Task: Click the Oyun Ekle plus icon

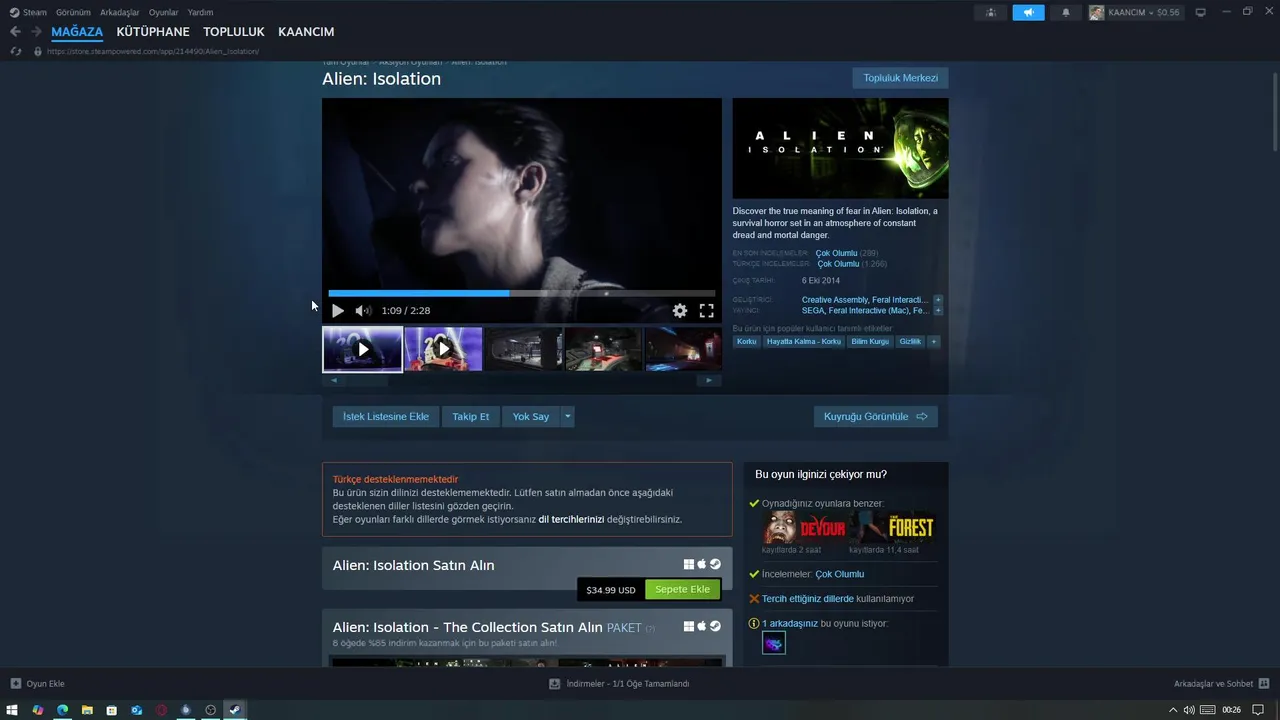Action: pos(15,684)
